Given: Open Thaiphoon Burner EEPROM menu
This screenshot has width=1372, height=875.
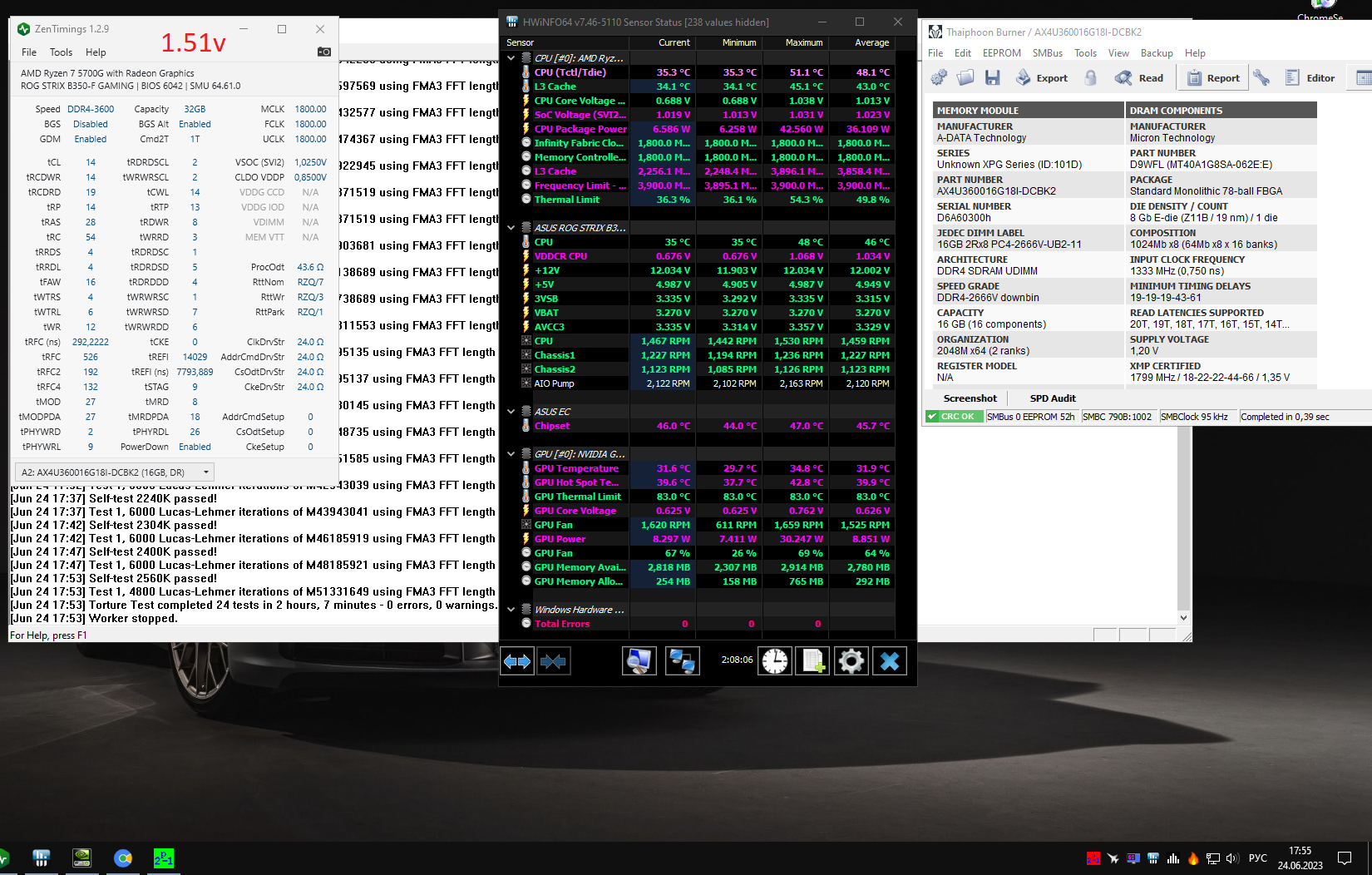Looking at the screenshot, I should click(1002, 53).
